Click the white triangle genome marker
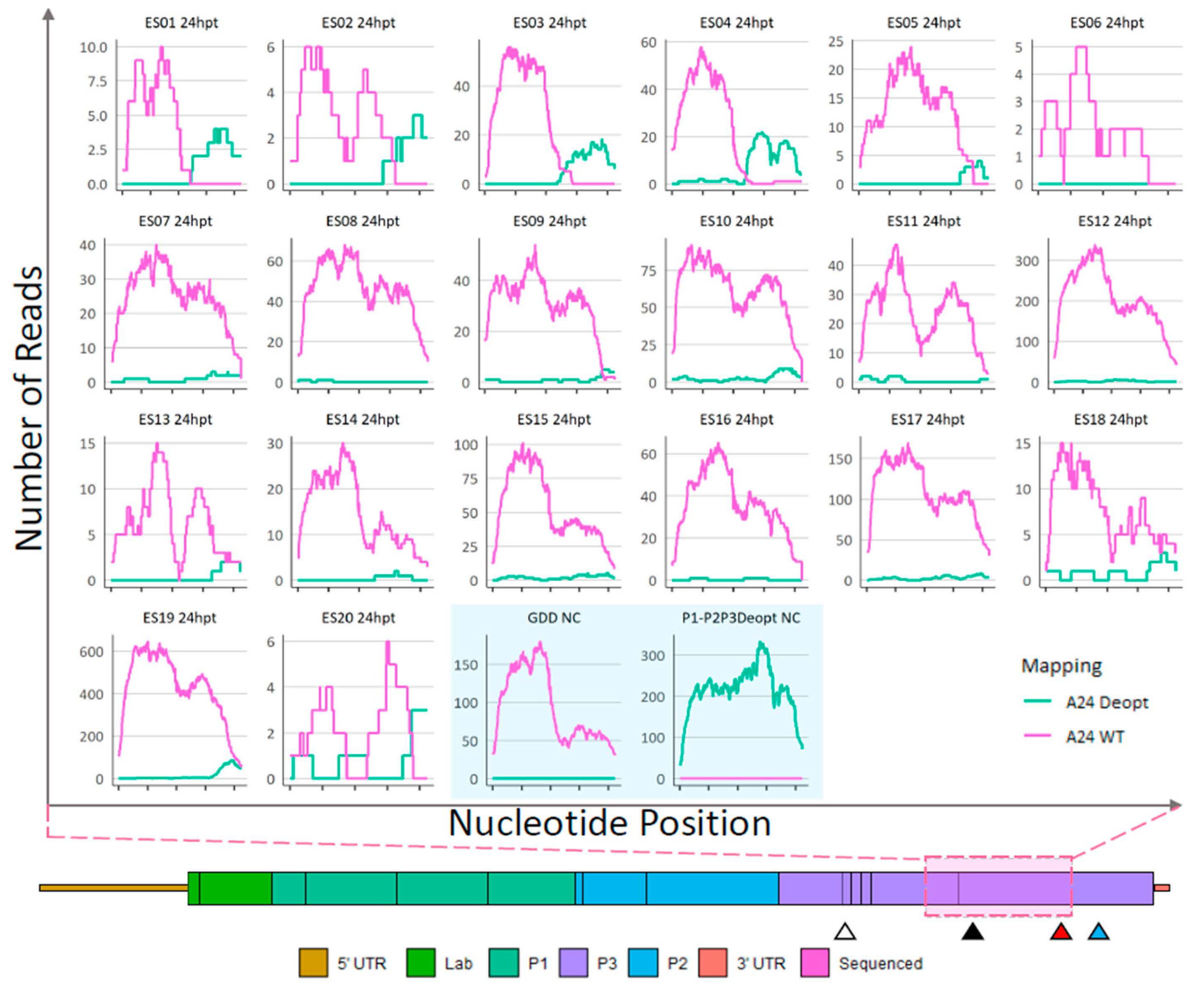The width and height of the screenshot is (1204, 988). 845,932
